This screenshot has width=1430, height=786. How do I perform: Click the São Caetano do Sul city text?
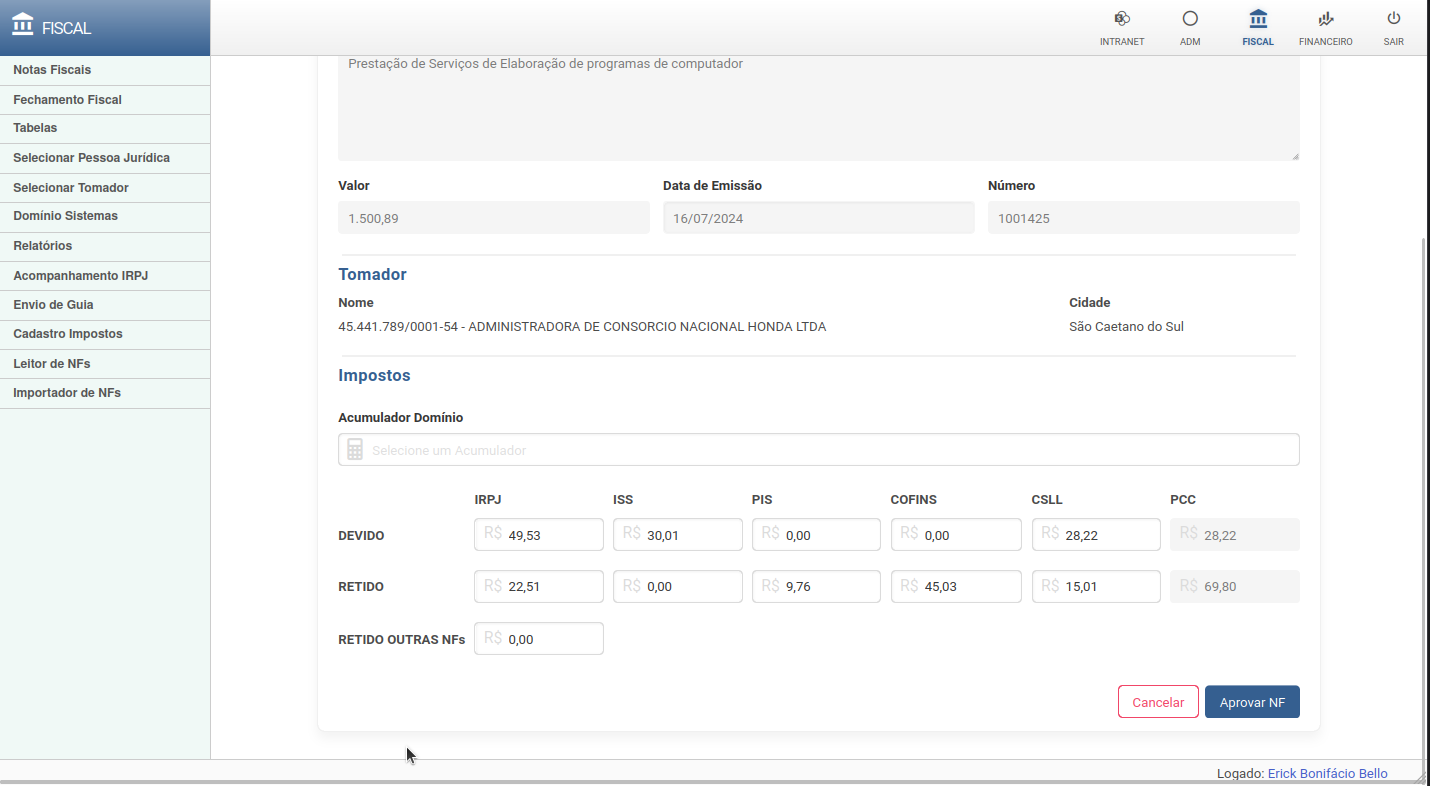click(1126, 327)
